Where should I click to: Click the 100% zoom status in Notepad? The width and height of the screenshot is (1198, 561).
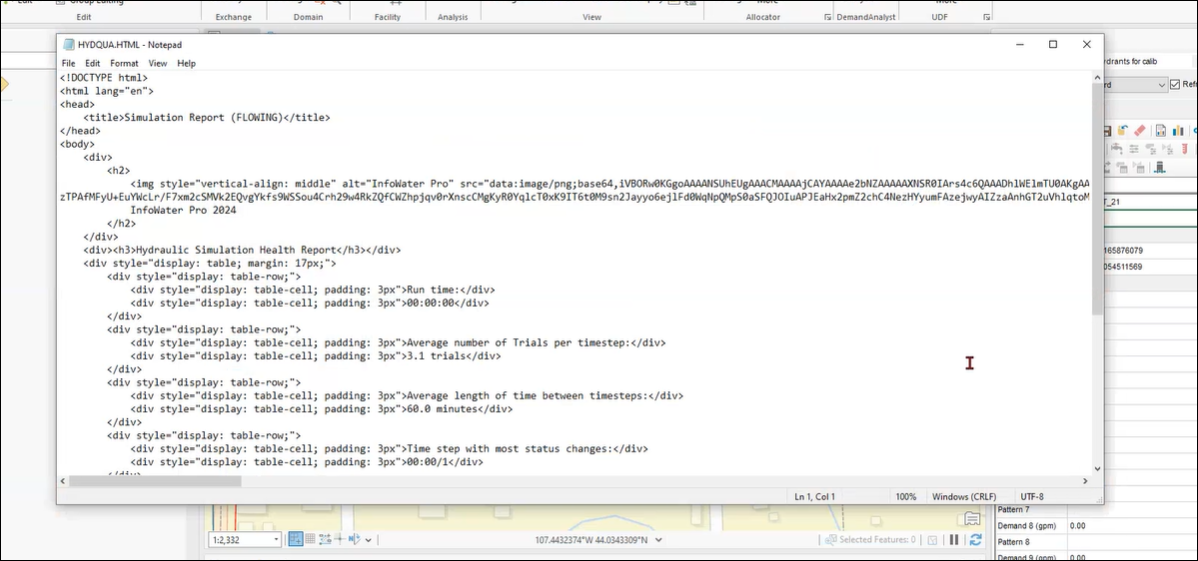[x=906, y=497]
